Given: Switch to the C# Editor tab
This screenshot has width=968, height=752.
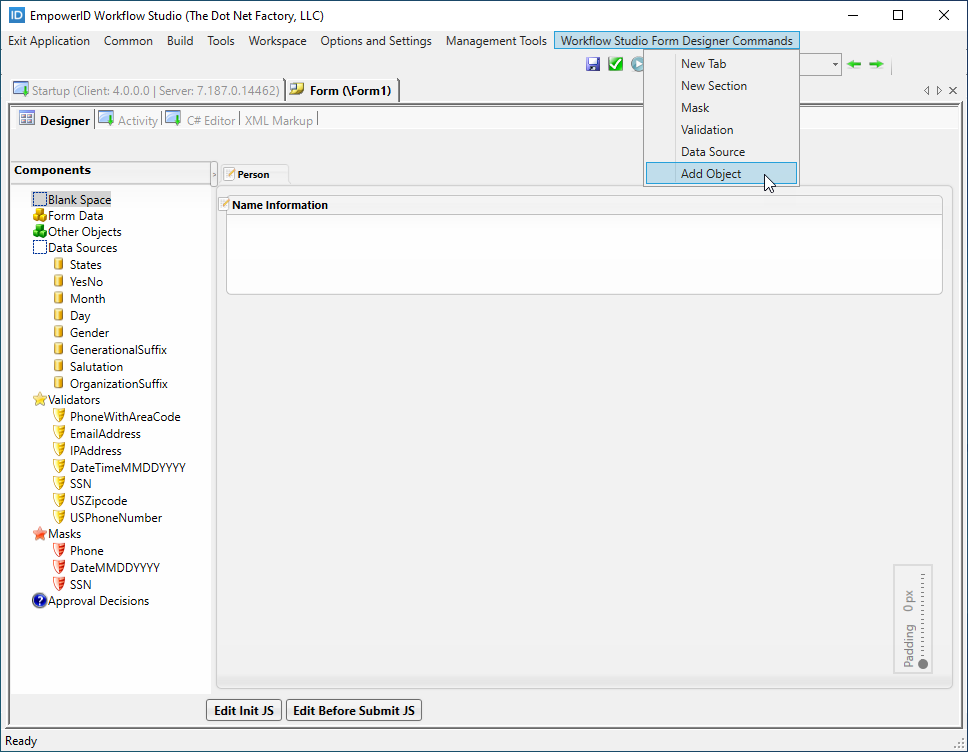Looking at the screenshot, I should tap(211, 120).
